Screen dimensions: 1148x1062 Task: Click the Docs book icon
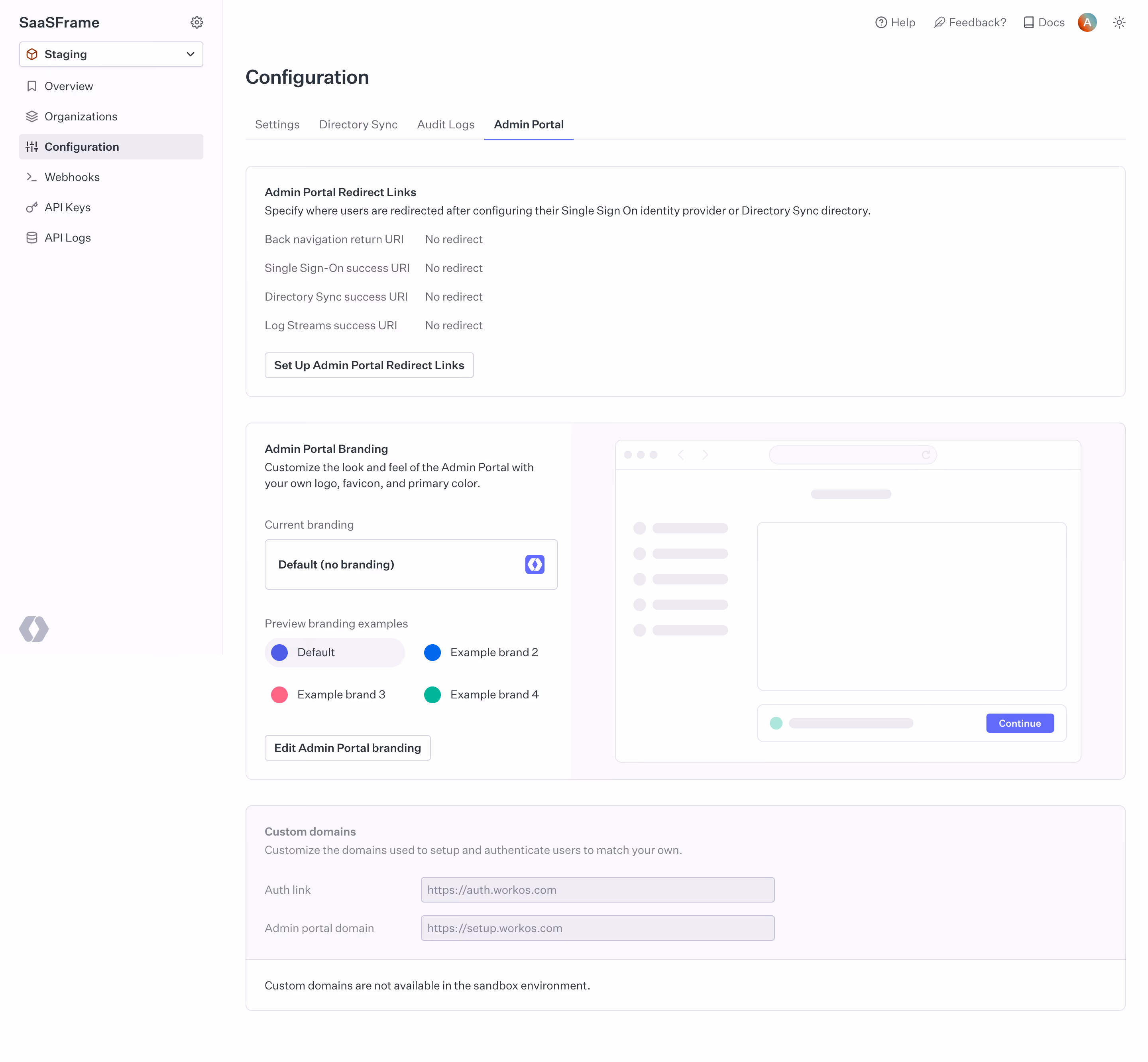[x=1028, y=22]
